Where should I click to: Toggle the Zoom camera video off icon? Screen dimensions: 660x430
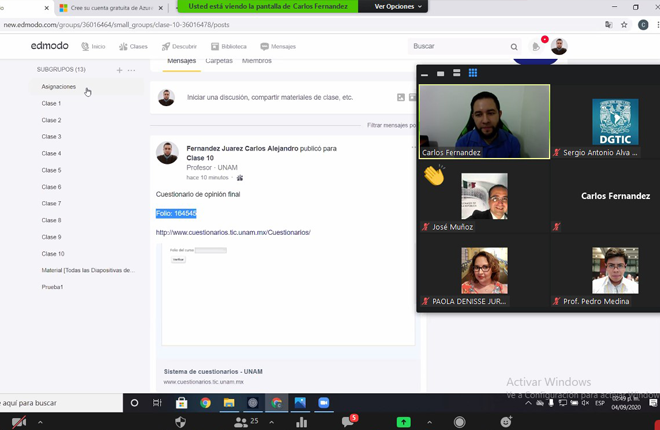(18, 422)
